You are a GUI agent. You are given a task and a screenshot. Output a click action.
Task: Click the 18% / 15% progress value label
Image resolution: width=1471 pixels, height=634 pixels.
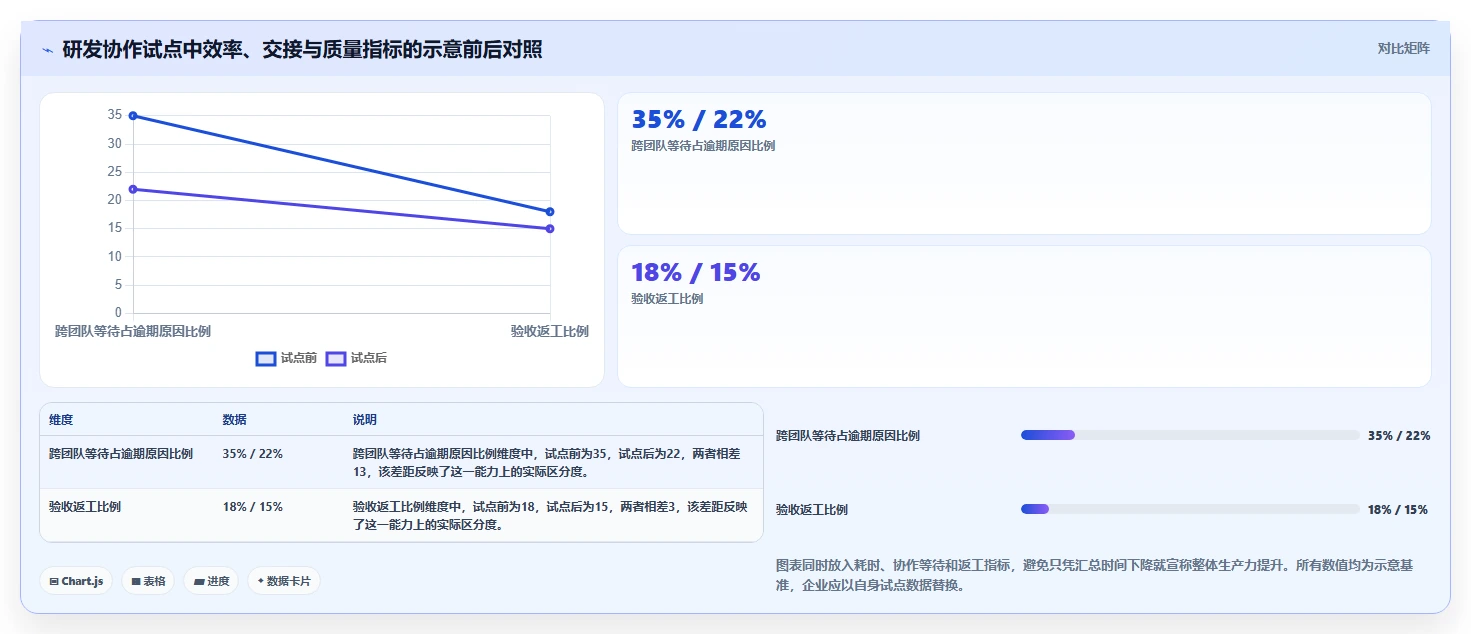click(1398, 510)
